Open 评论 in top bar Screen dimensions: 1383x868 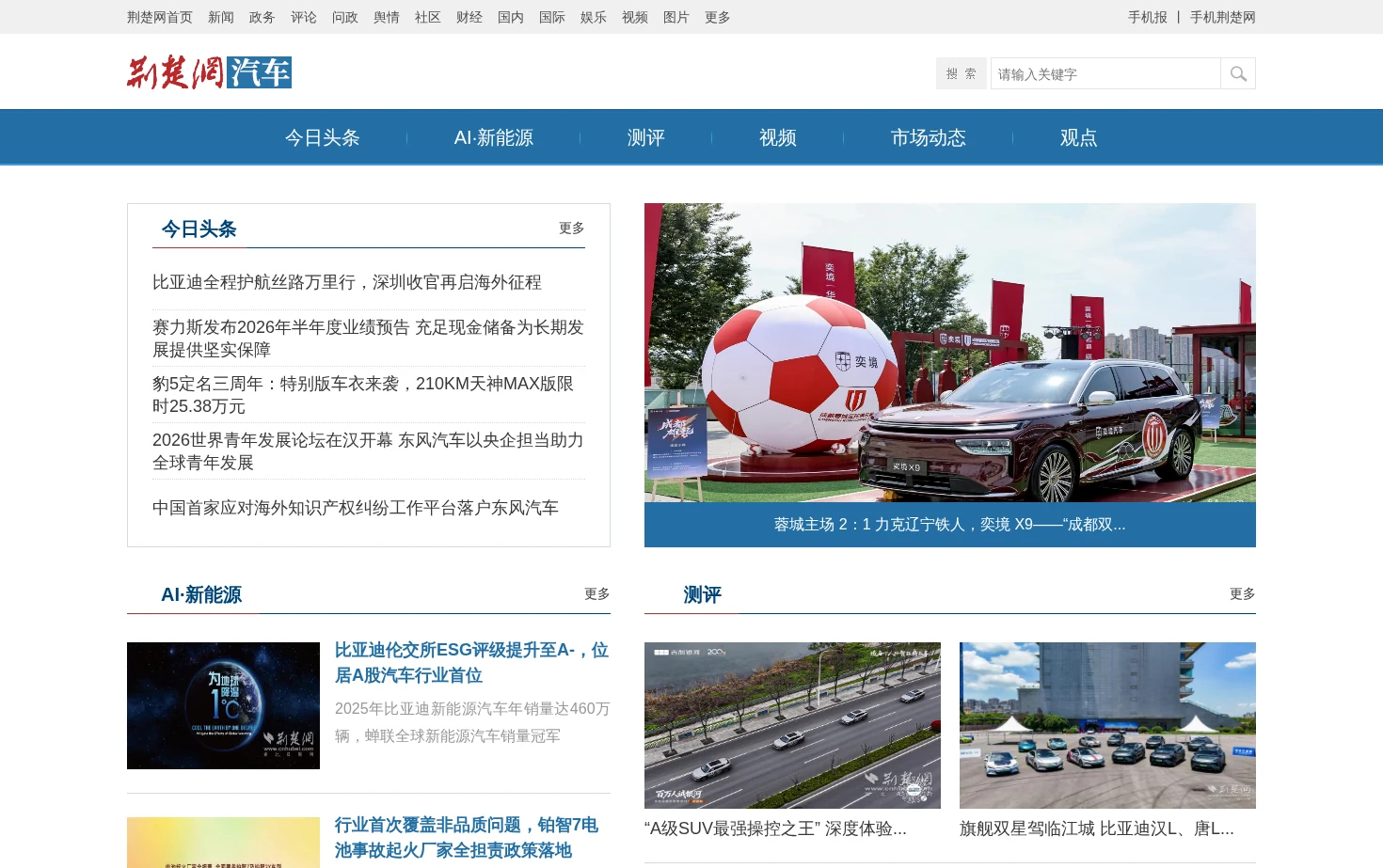pyautogui.click(x=304, y=17)
